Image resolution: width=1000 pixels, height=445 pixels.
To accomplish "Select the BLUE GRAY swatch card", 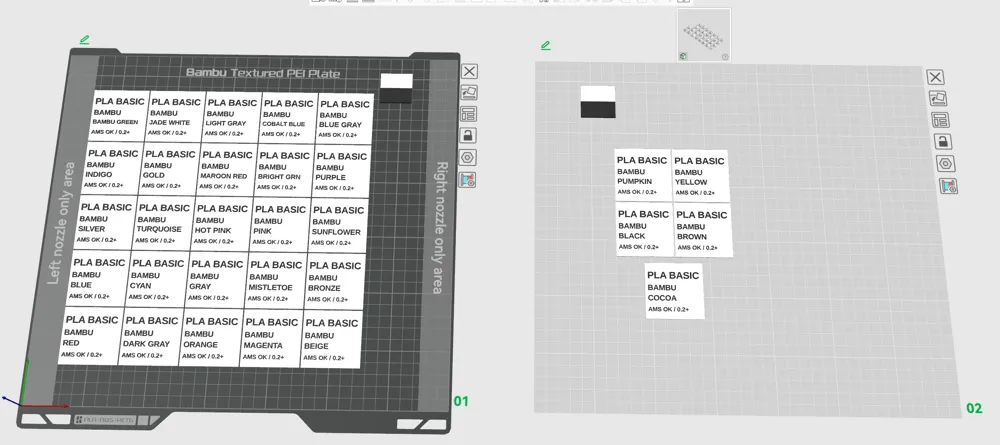I will point(345,119).
